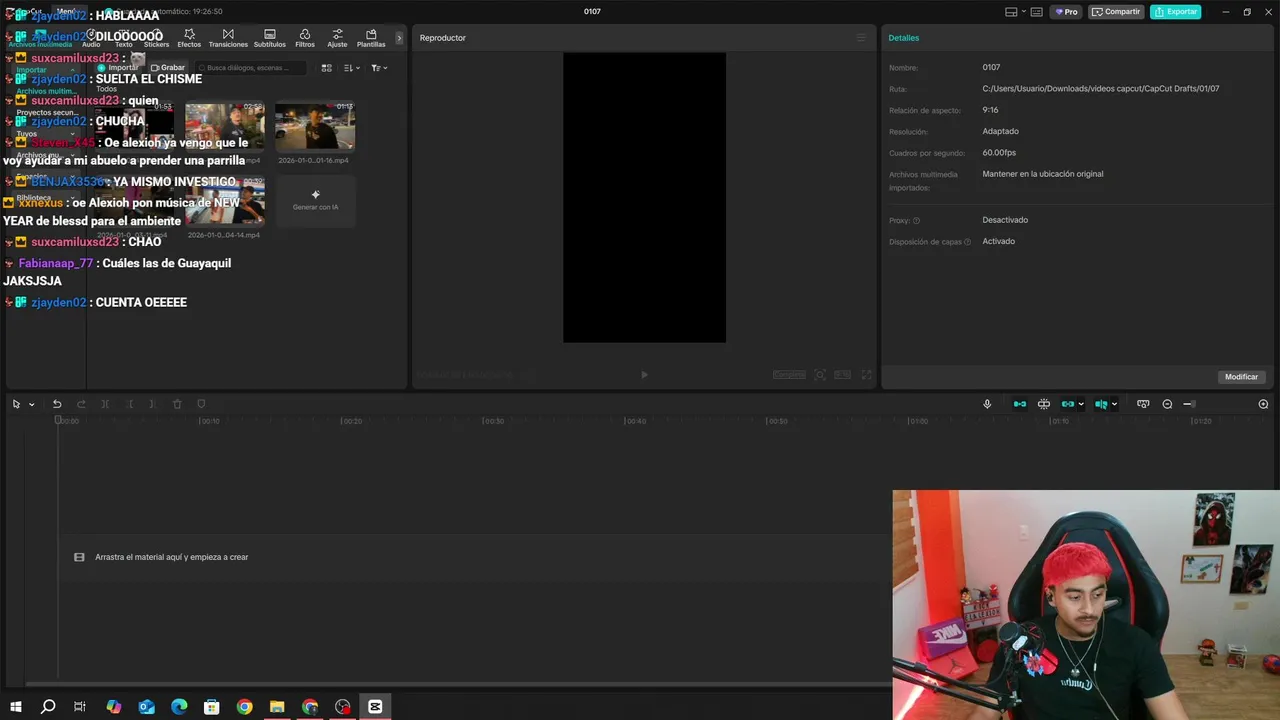Click the 00:10 mark on the timeline ruler
This screenshot has height=720, width=1280.
[x=209, y=421]
